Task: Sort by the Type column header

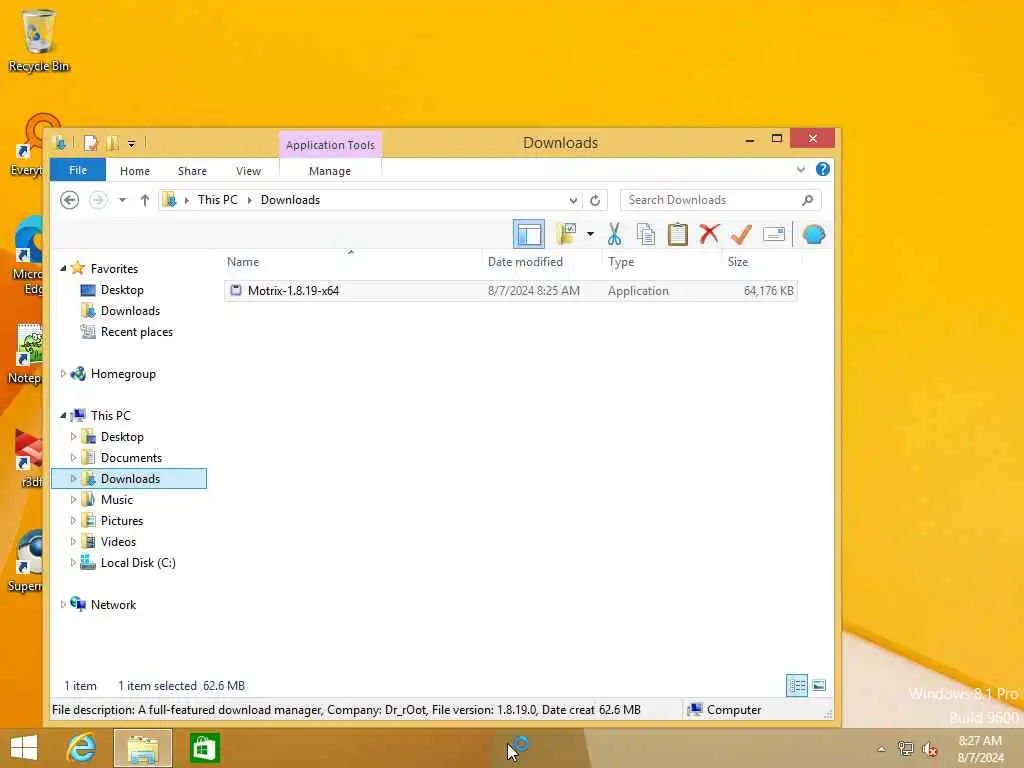Action: pos(621,262)
